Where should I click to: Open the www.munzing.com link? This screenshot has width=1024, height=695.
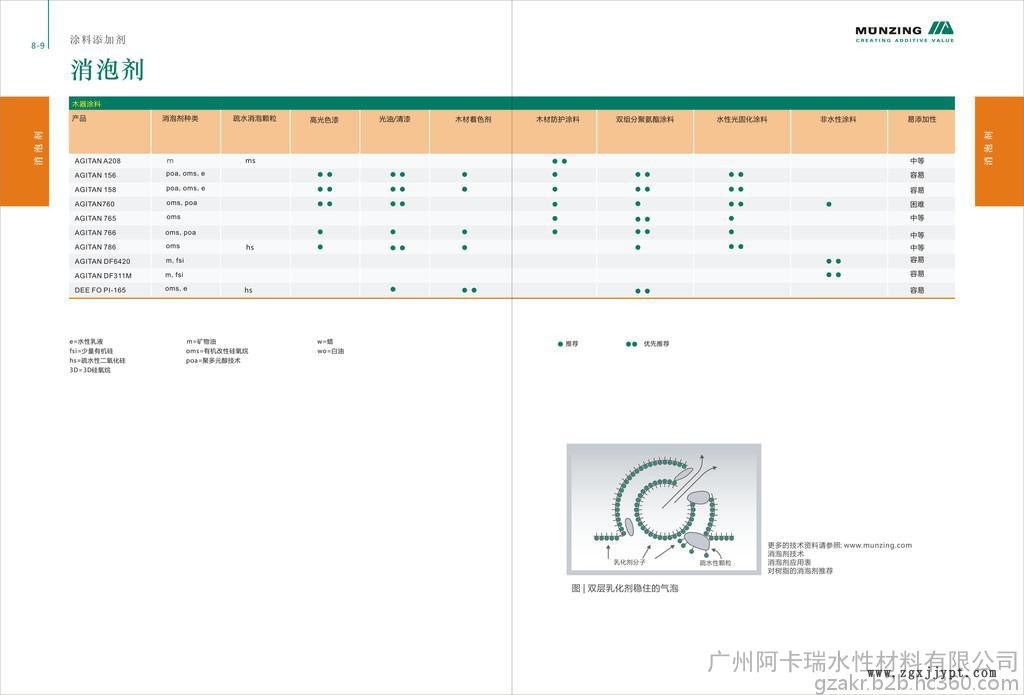click(878, 545)
